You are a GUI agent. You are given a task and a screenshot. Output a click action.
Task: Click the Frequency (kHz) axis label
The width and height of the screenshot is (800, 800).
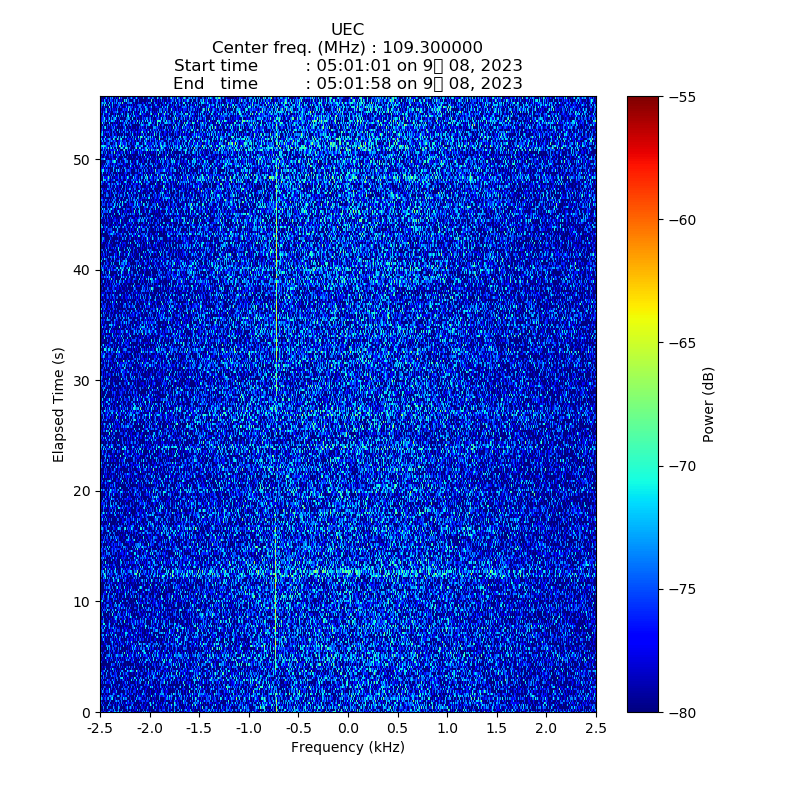[347, 748]
